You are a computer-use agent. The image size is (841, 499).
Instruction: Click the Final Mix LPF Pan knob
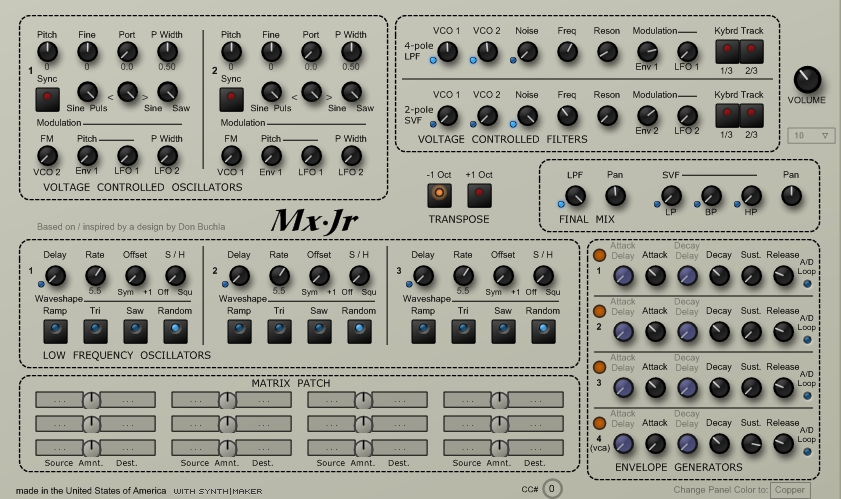tap(615, 196)
